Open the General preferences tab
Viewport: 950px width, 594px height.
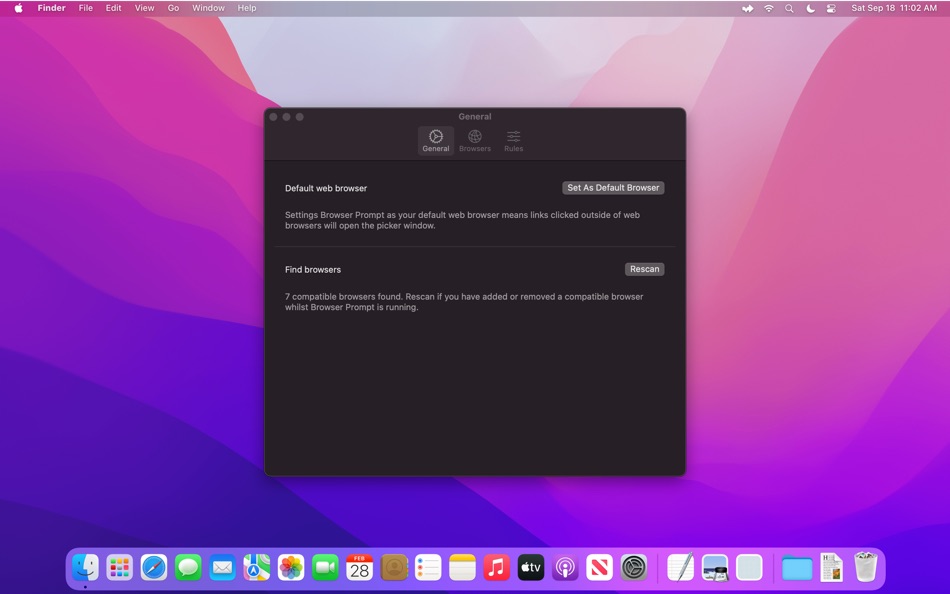click(x=436, y=141)
